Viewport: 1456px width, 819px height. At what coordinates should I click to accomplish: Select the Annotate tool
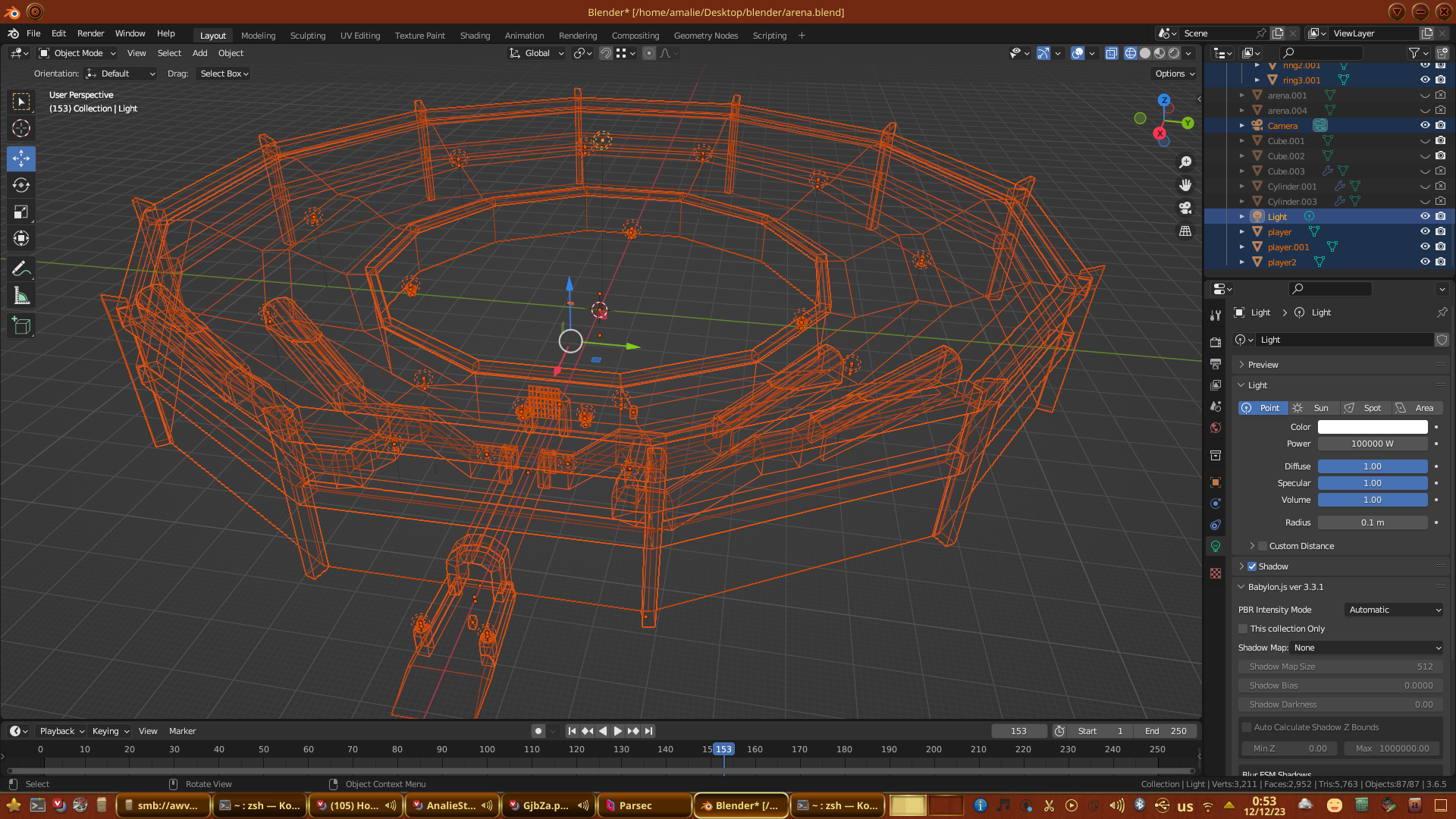21,268
